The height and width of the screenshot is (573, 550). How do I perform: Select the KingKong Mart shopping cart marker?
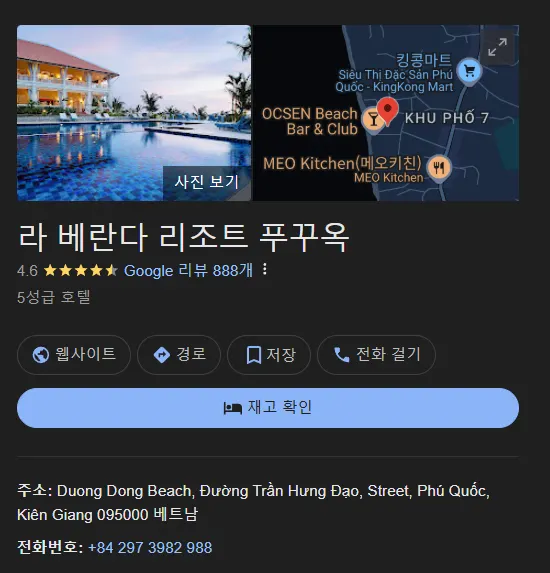[470, 71]
